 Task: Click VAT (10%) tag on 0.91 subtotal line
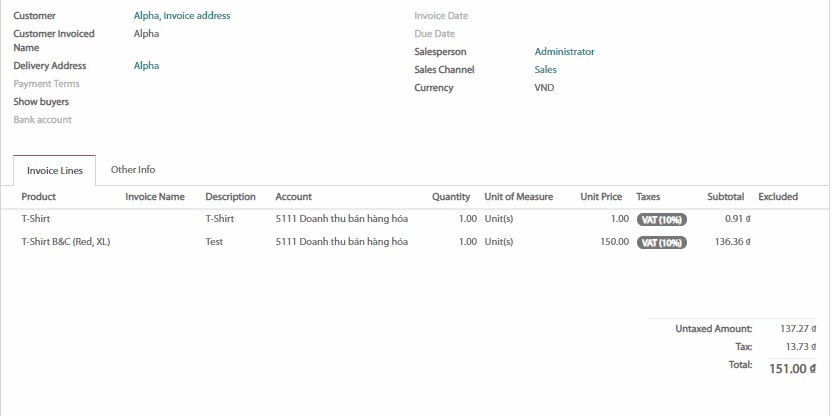(661, 218)
